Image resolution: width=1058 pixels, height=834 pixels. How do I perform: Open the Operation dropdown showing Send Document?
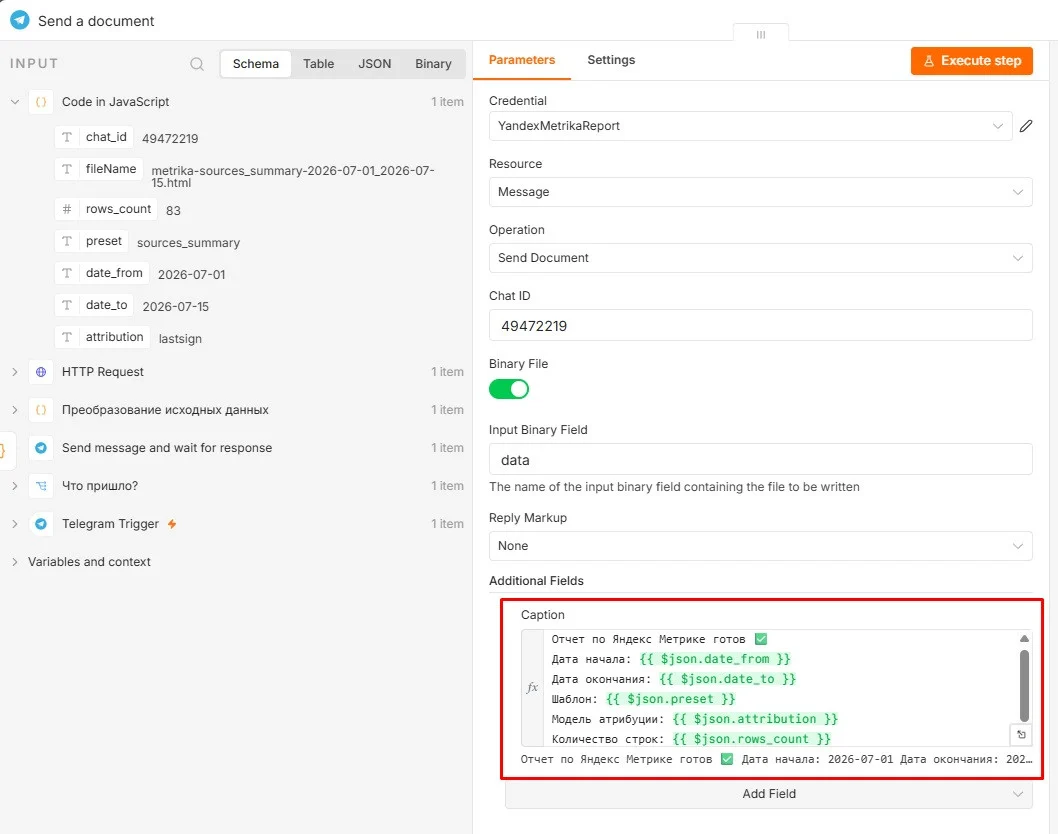point(760,258)
